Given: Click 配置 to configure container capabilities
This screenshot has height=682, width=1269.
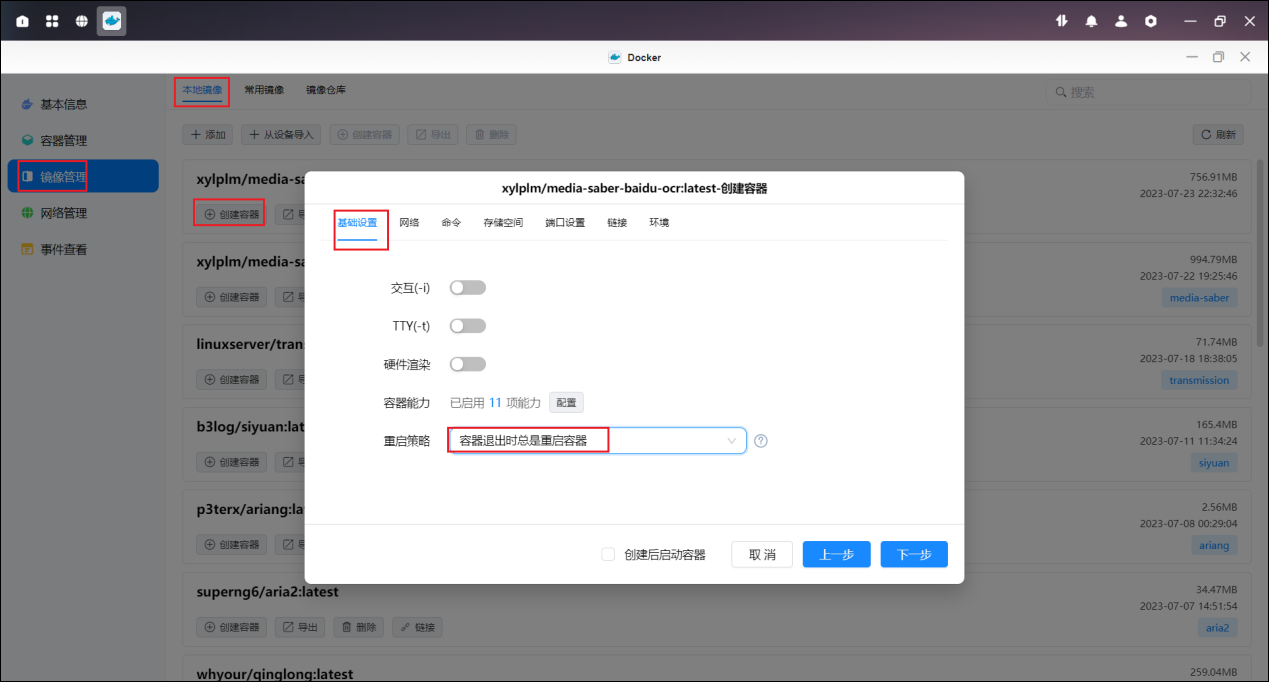Looking at the screenshot, I should pyautogui.click(x=565, y=401).
